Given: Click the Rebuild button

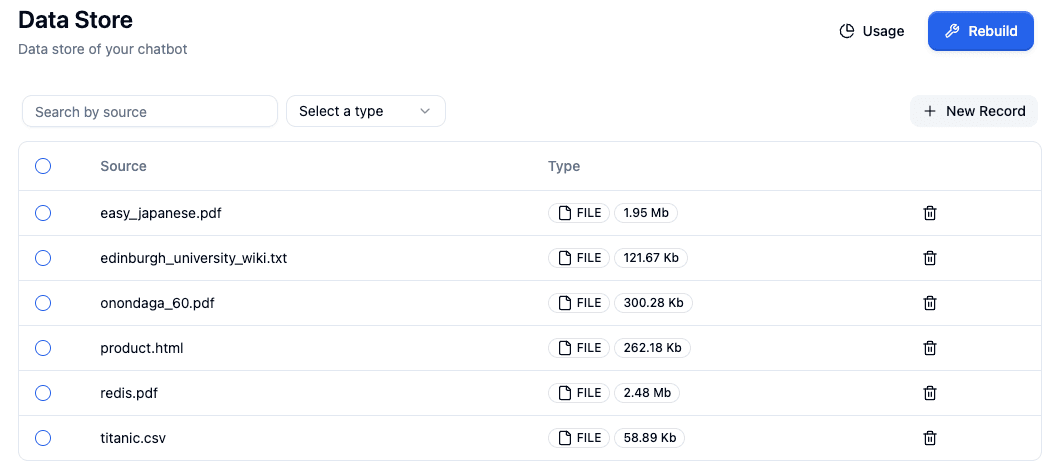Looking at the screenshot, I should 980,31.
